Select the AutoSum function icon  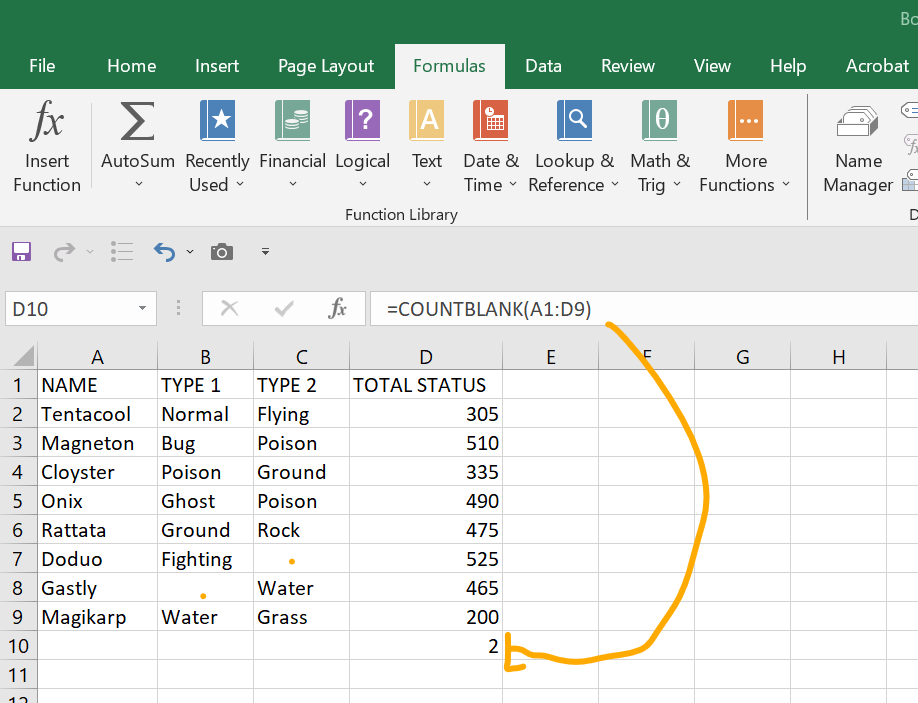tap(136, 120)
